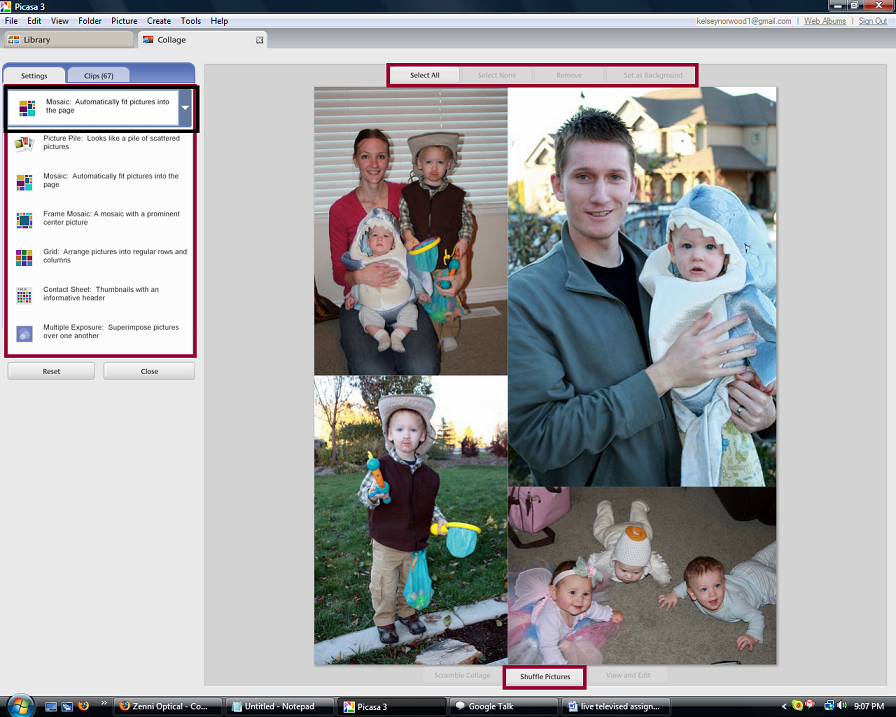Select the crawling babies on carpet photo
This screenshot has width=896, height=717.
click(642, 576)
